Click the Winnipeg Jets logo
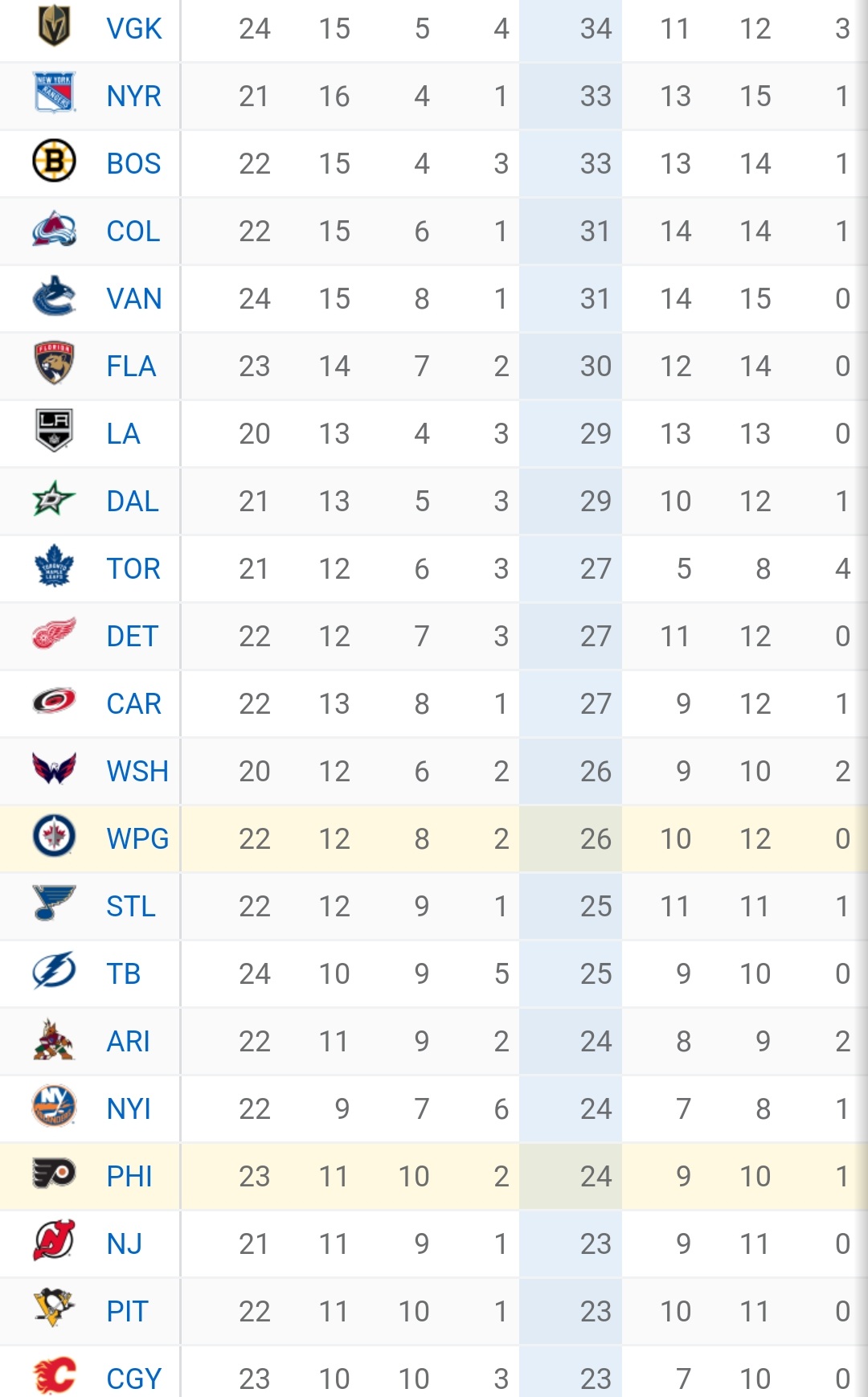 54,836
